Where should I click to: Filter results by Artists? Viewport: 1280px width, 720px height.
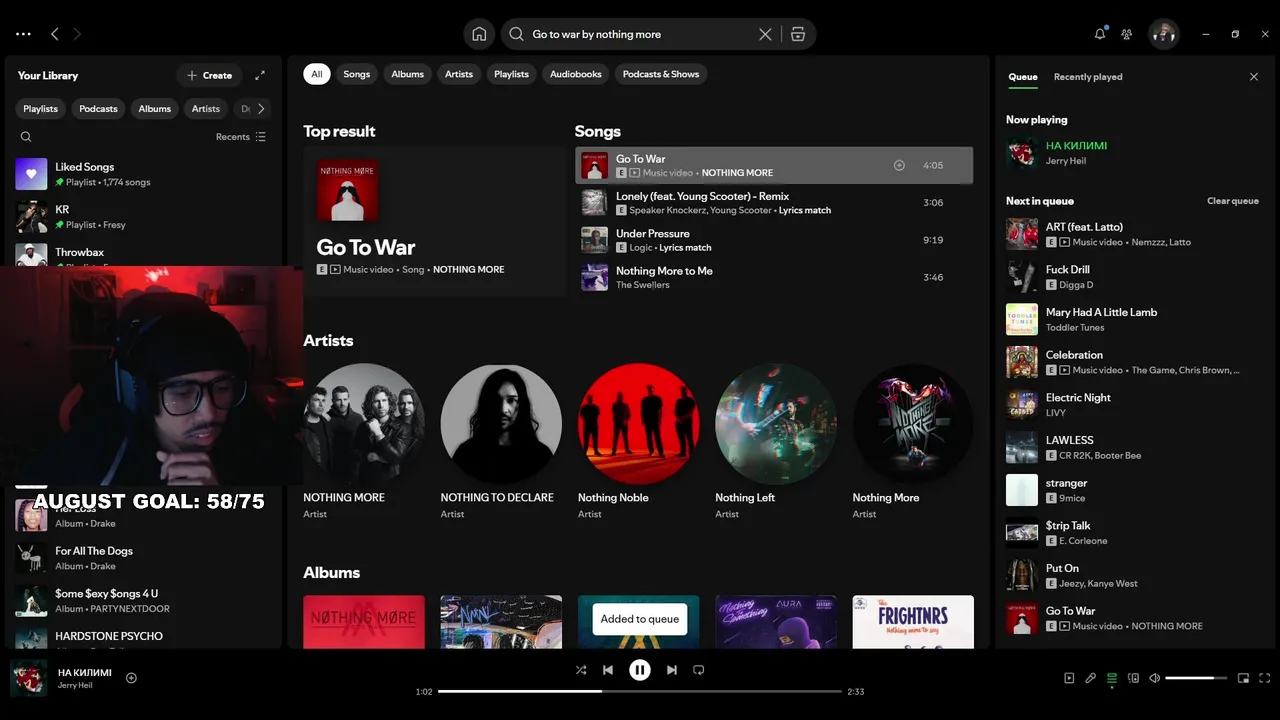pos(459,74)
